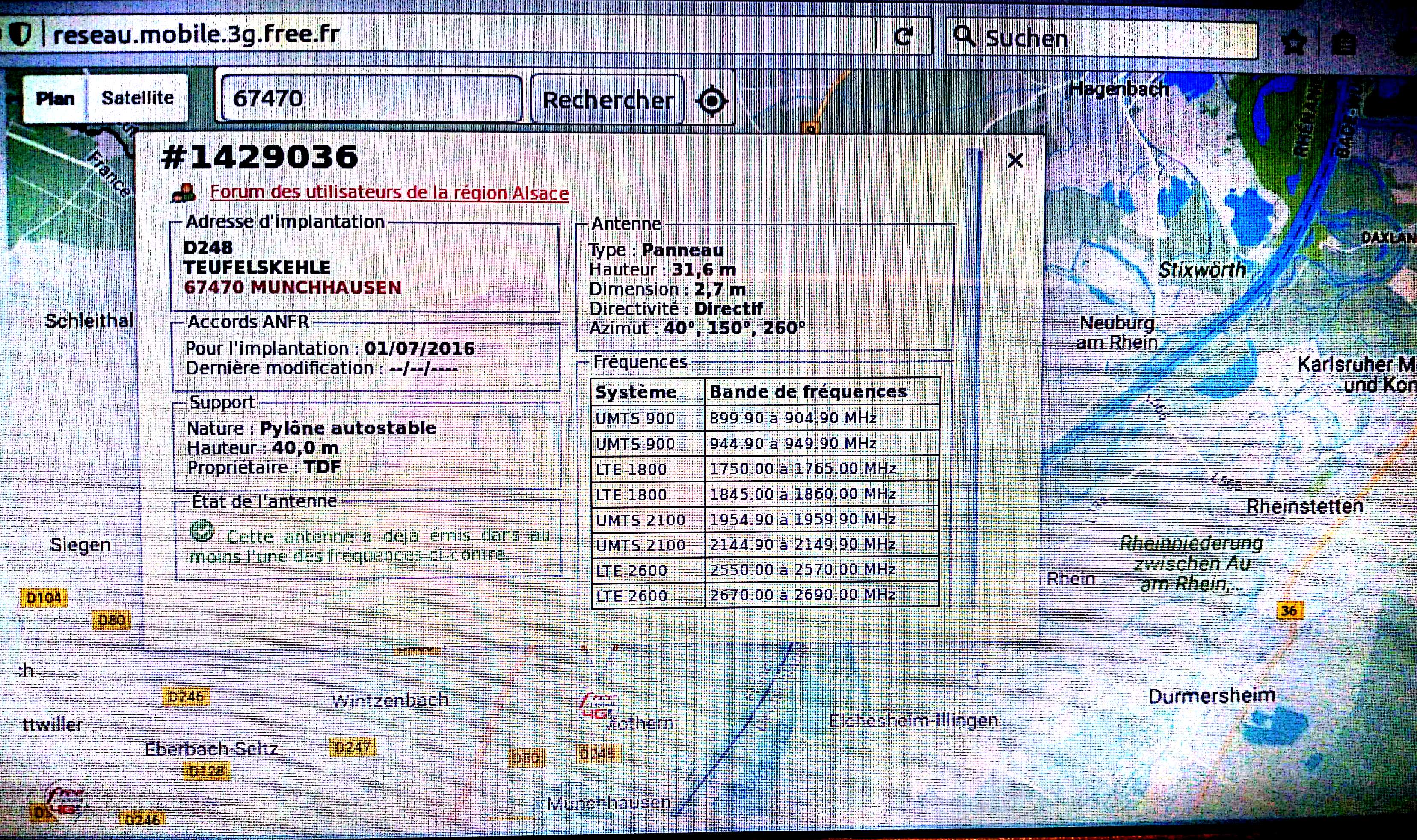Click the Durmersheim map label
This screenshot has width=1417, height=840.
point(1212,696)
